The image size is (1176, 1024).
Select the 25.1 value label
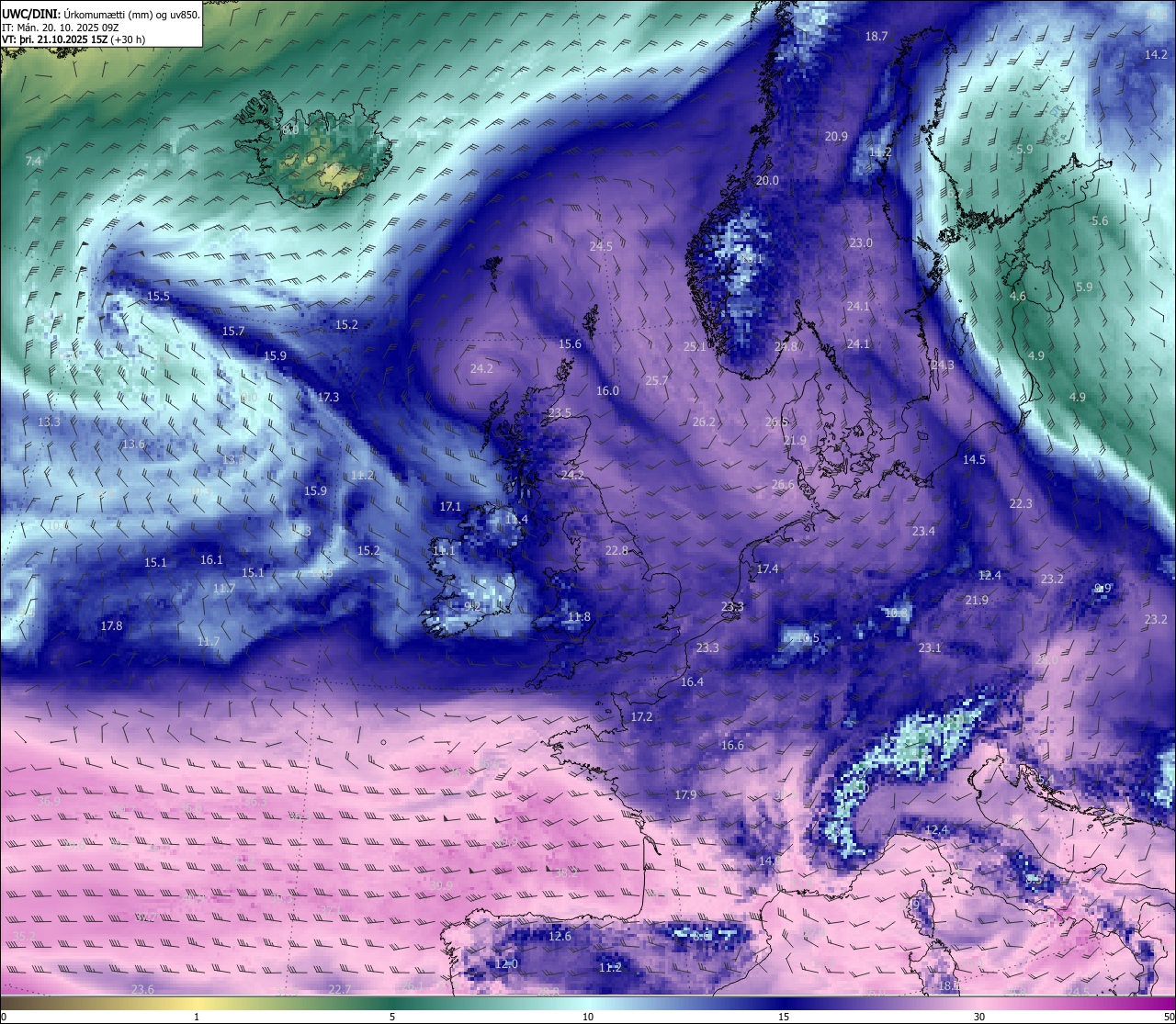695,347
